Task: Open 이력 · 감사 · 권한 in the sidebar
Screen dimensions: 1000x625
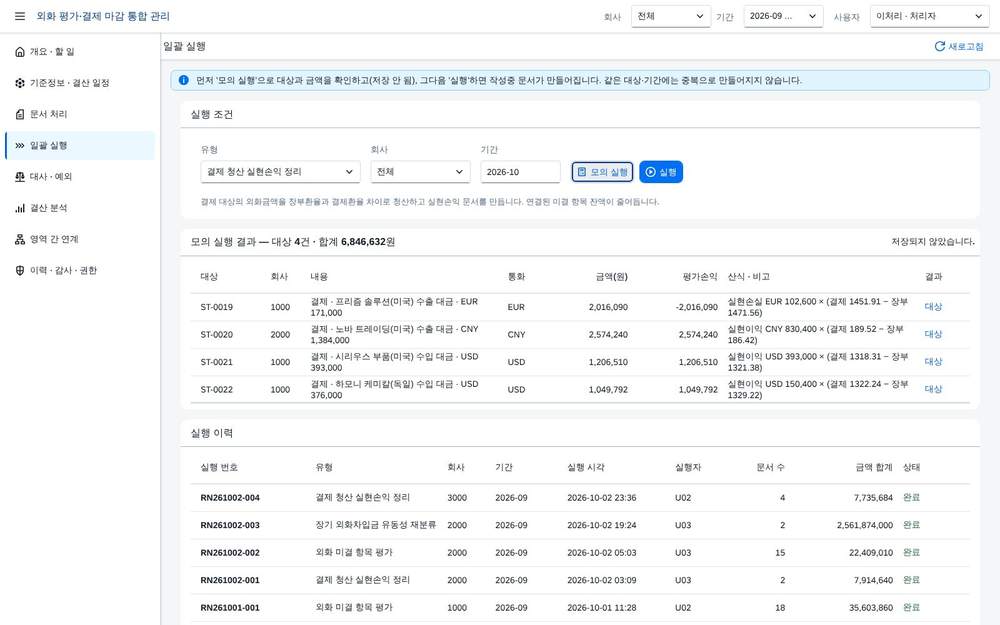Action: click(x=80, y=270)
